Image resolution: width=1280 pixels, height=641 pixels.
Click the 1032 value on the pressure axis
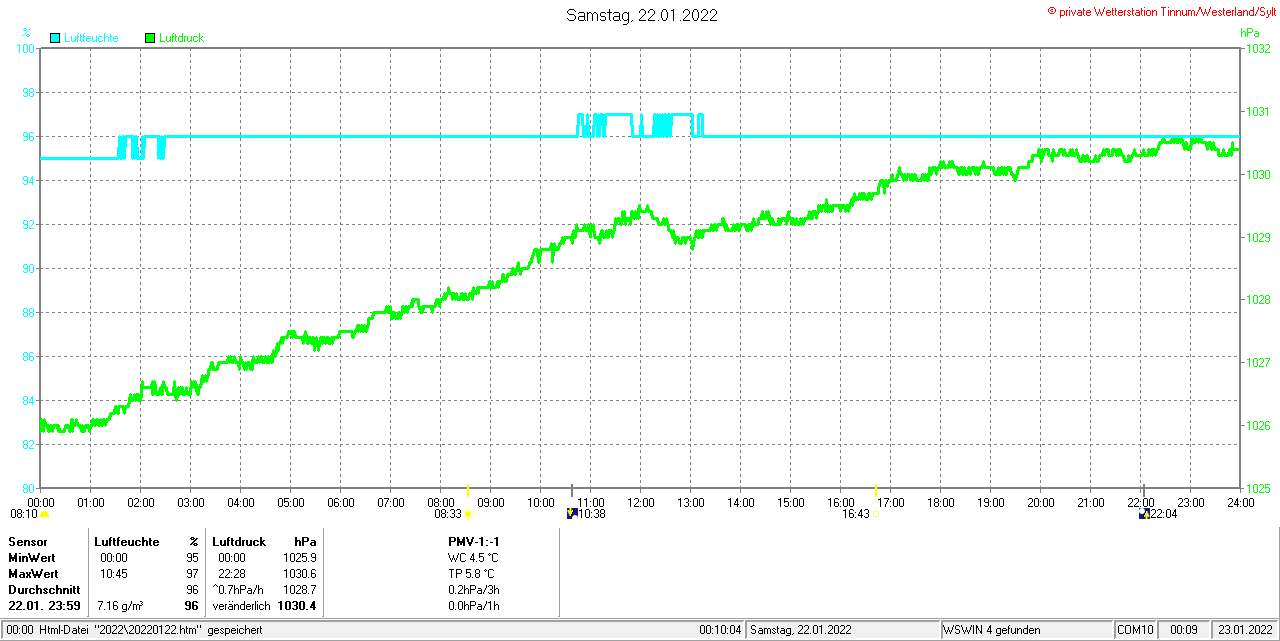point(1257,49)
